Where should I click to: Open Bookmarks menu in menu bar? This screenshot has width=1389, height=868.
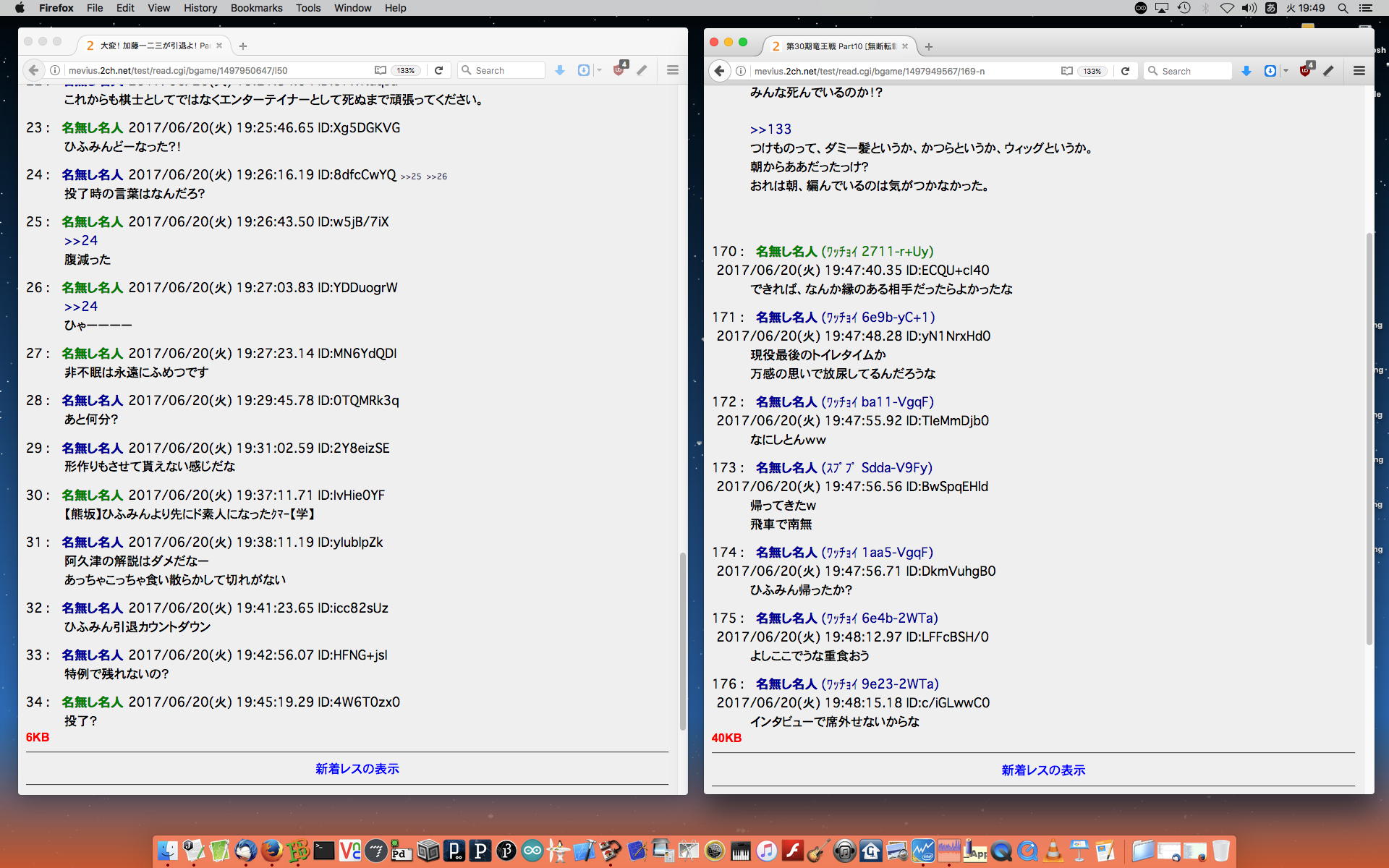pyautogui.click(x=256, y=8)
